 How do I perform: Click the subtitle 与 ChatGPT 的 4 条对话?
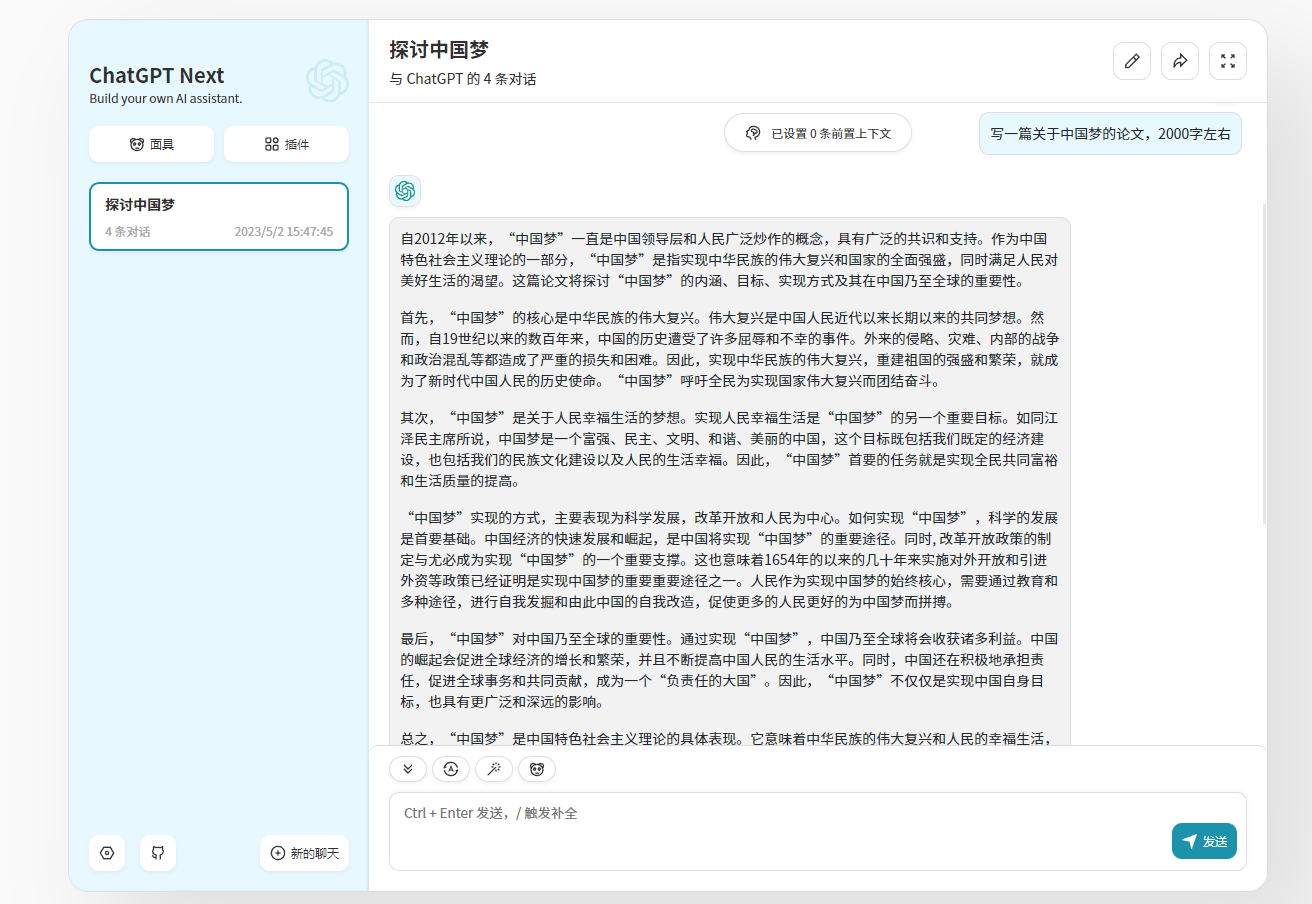pyautogui.click(x=463, y=79)
